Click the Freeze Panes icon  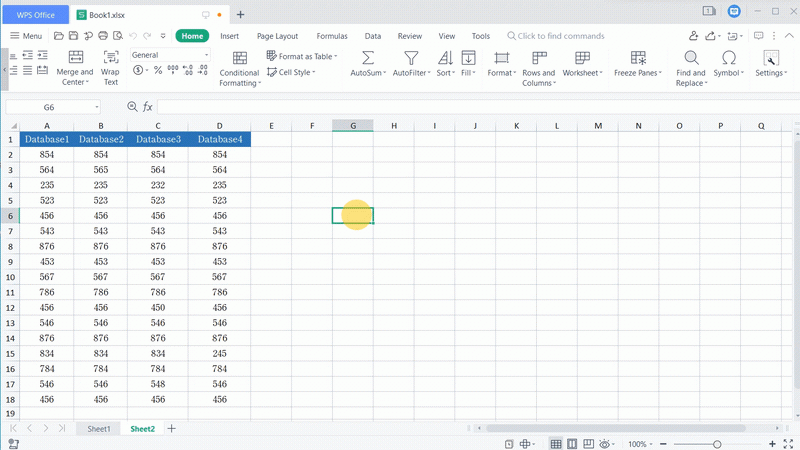click(637, 58)
